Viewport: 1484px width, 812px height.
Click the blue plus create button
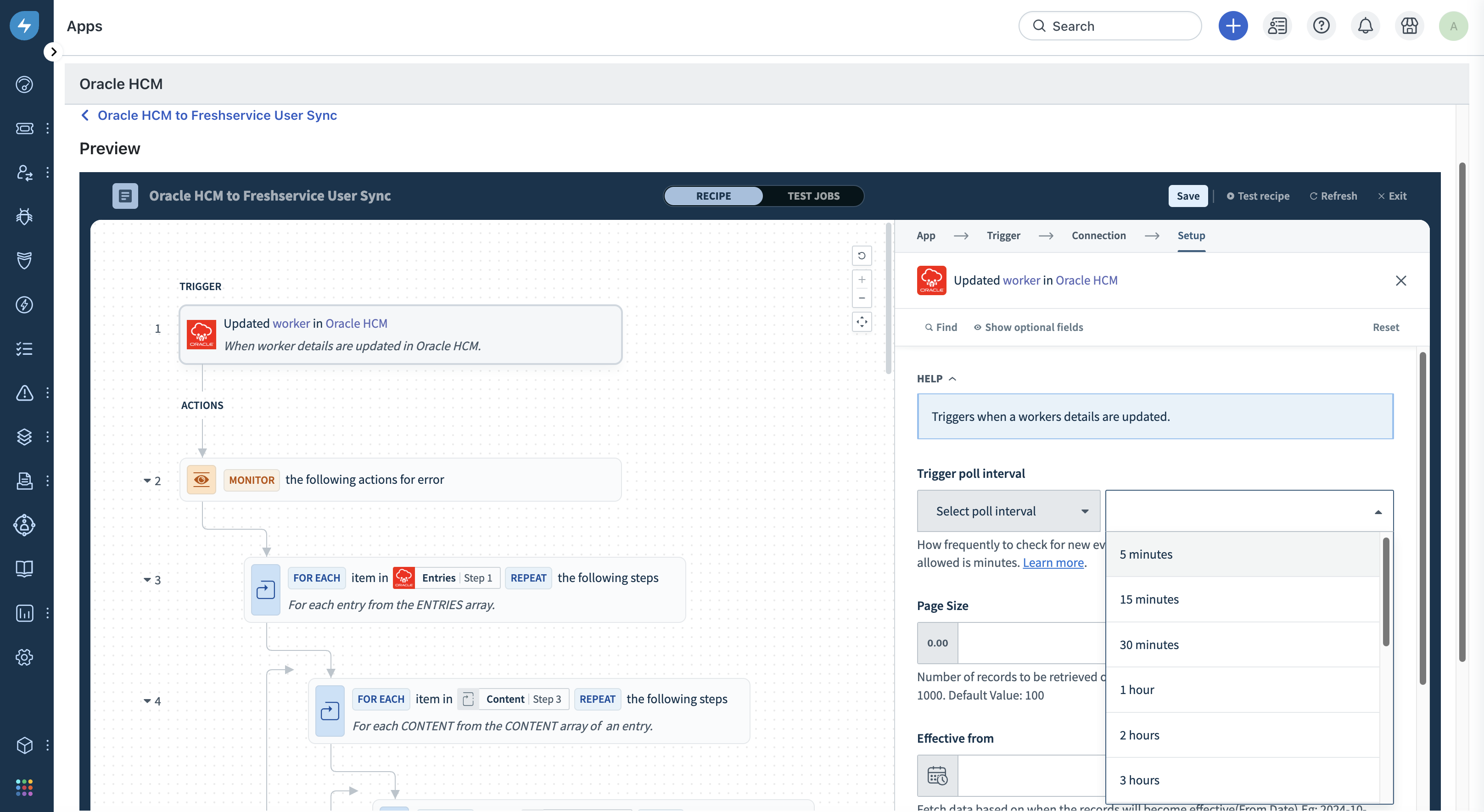[1233, 26]
